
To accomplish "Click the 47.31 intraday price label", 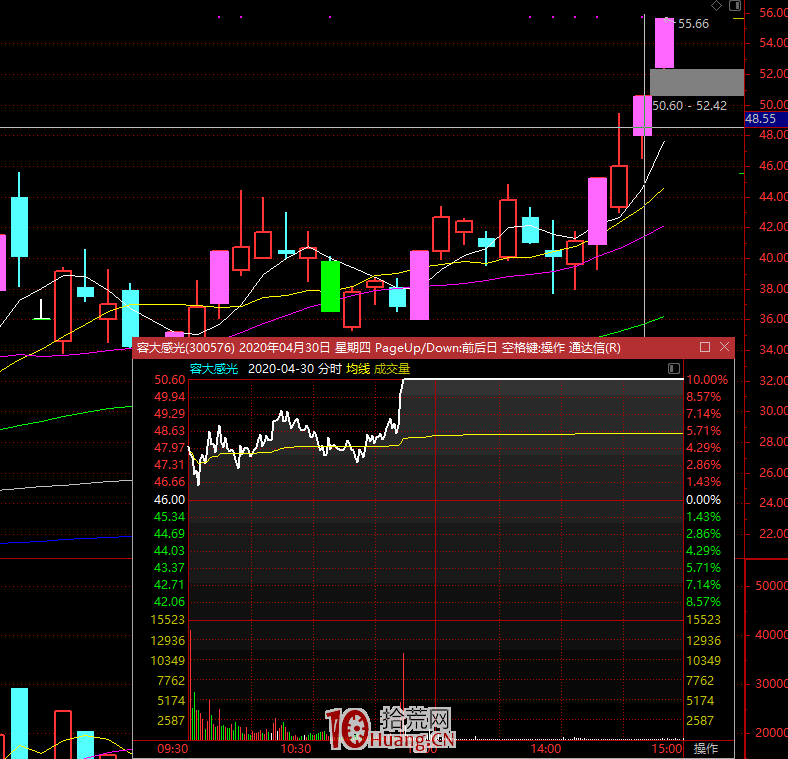I will (x=169, y=464).
